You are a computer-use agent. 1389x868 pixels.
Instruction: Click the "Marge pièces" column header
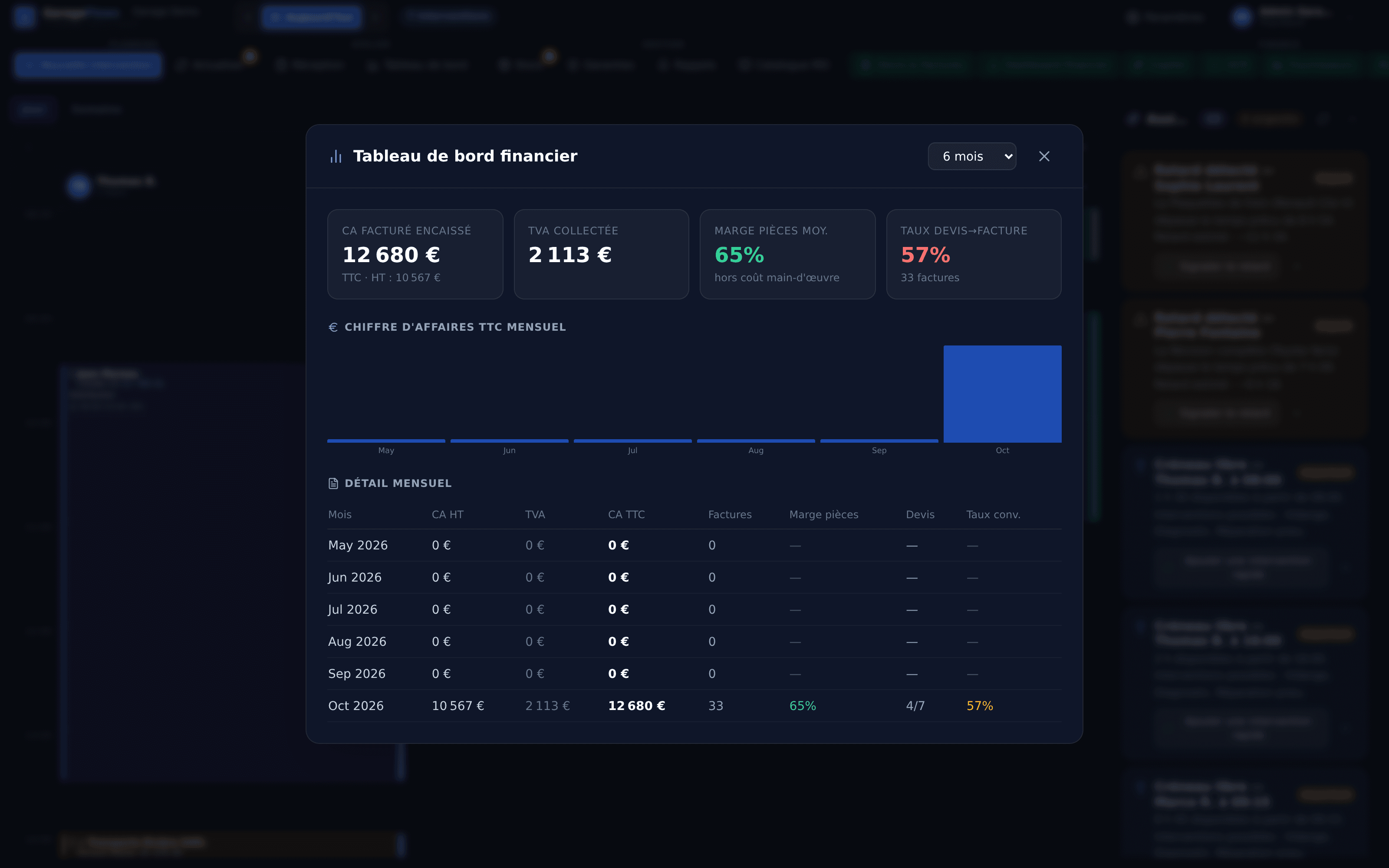coord(824,515)
